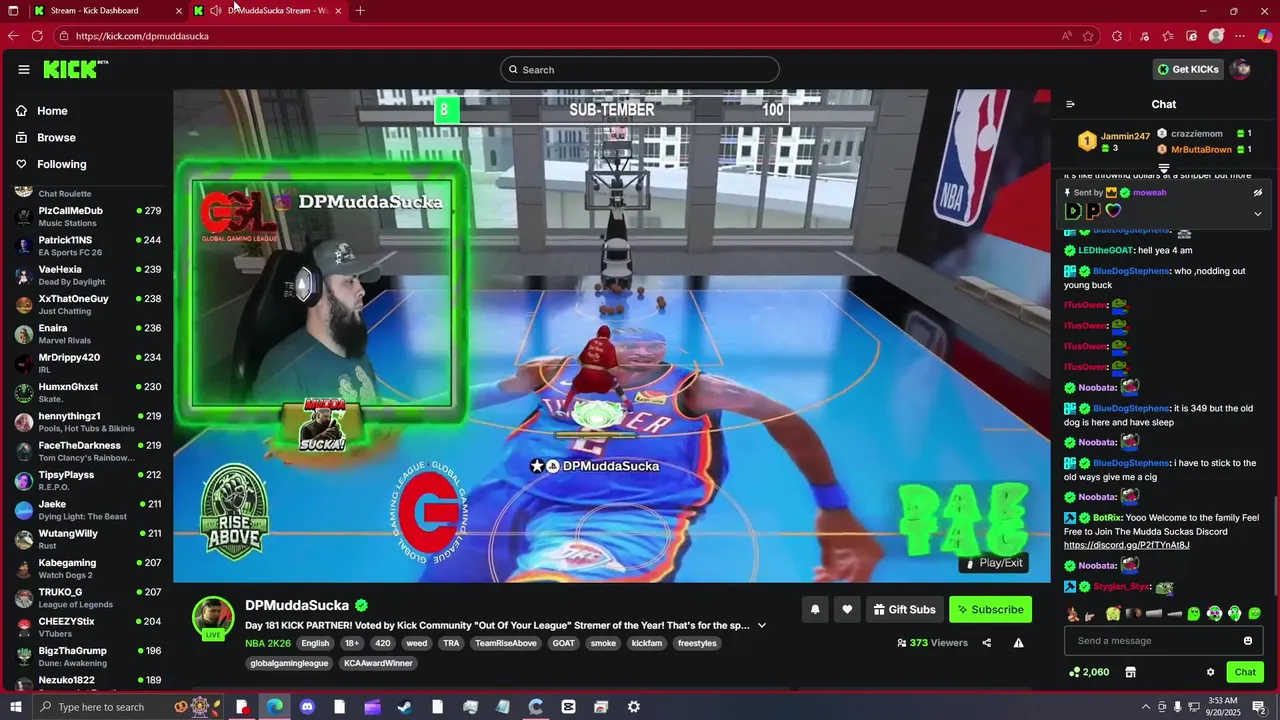The image size is (1280, 720).
Task: Open the Windows notification center
Action: (1260, 707)
